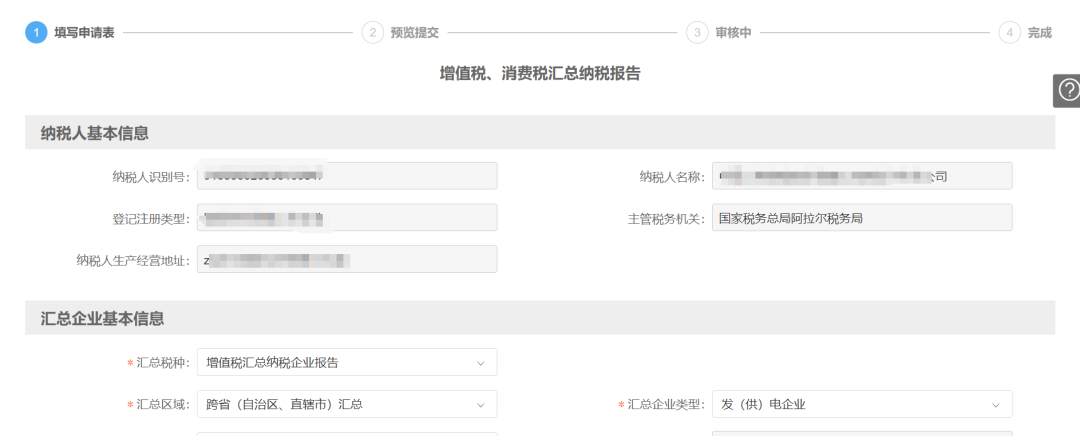Select the 增值税汇总纳税企业报告 combo box
Viewport: 1080px width, 436px height.
pyautogui.click(x=347, y=362)
